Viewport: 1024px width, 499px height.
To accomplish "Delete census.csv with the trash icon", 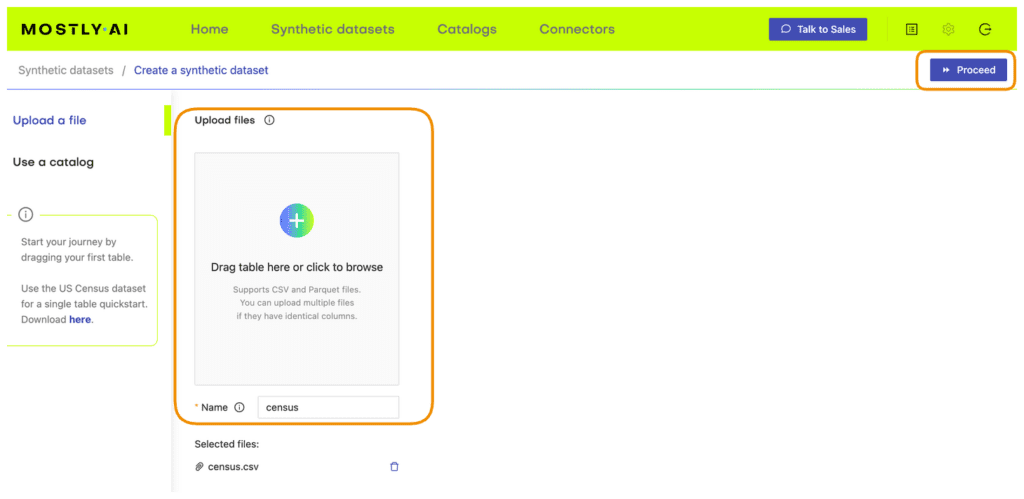I will tap(394, 467).
